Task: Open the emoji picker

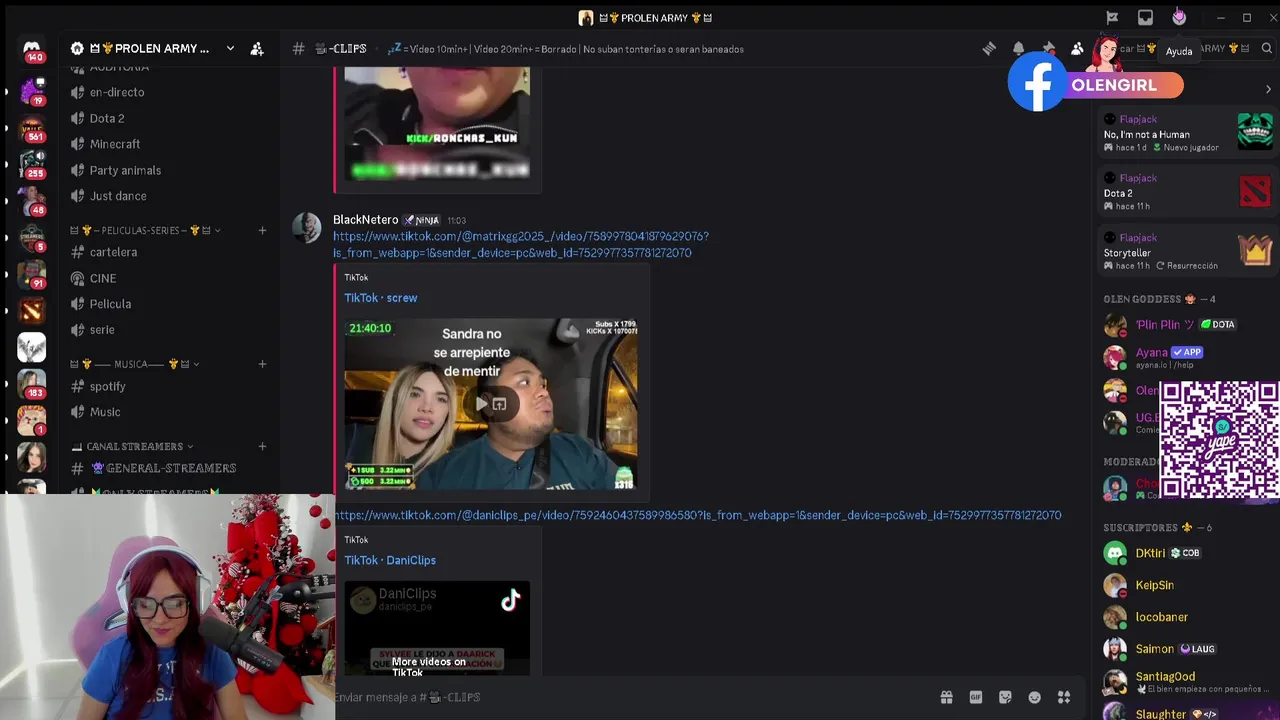Action: pyautogui.click(x=1035, y=697)
